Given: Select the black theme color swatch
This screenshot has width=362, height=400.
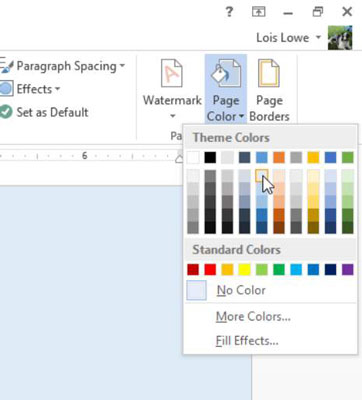Looking at the screenshot, I should pos(210,157).
